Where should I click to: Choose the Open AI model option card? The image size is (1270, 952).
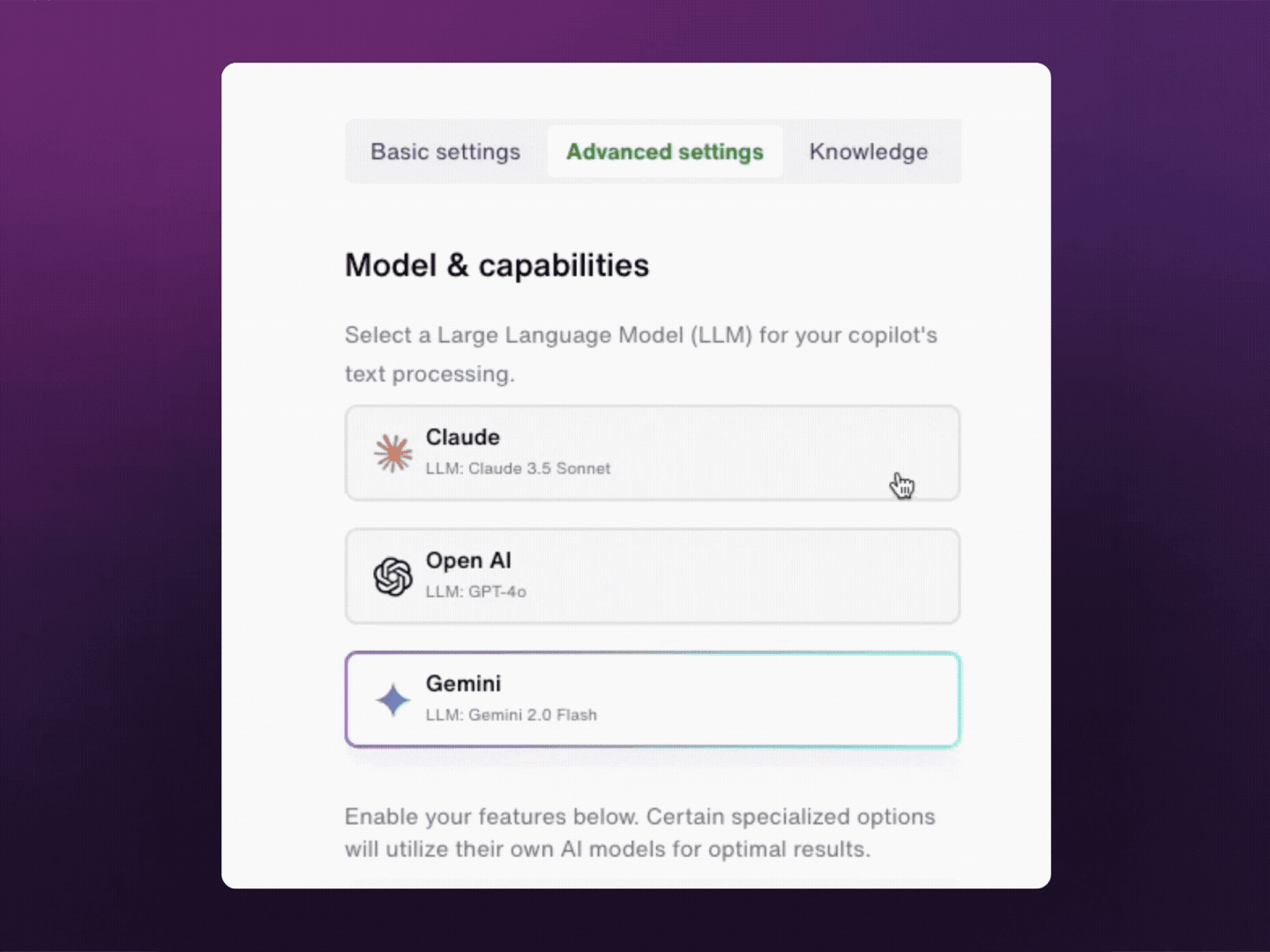tap(653, 576)
